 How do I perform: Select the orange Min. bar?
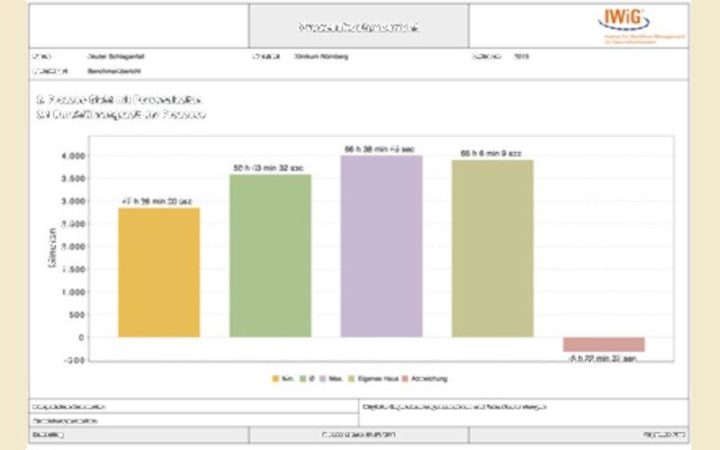click(x=159, y=272)
